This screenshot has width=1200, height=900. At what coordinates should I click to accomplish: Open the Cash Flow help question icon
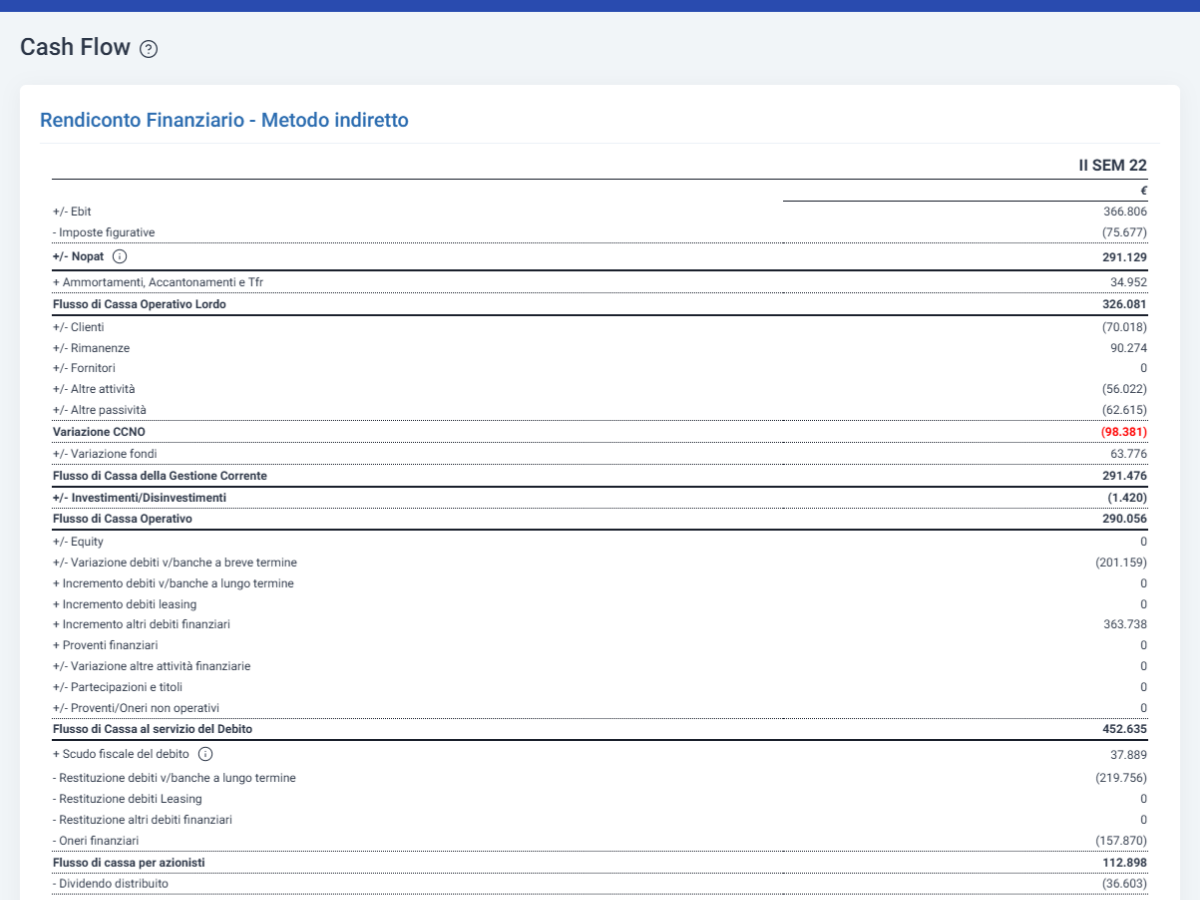[149, 48]
